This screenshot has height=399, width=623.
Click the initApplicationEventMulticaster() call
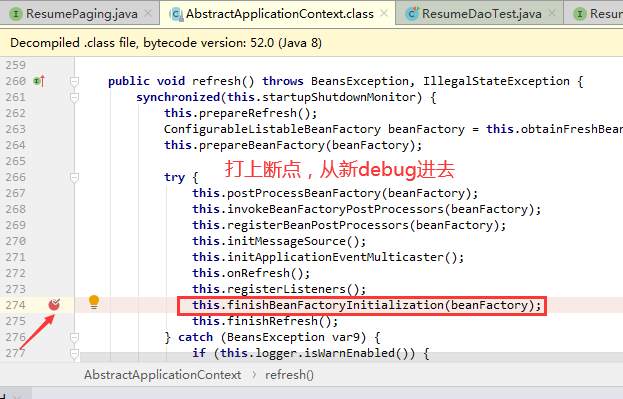[328, 257]
